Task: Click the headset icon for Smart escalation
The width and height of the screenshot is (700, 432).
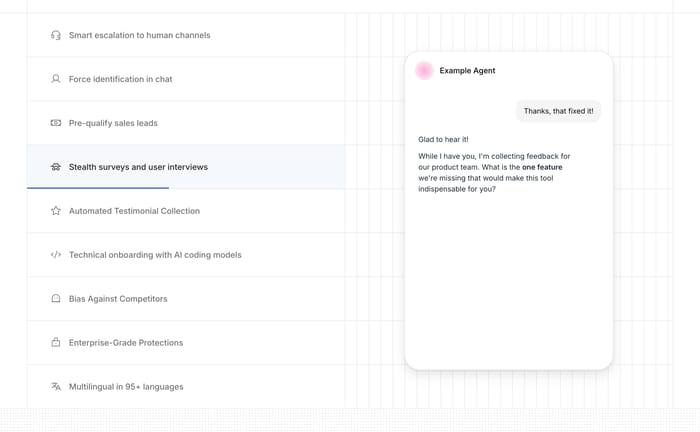Action: [56, 35]
